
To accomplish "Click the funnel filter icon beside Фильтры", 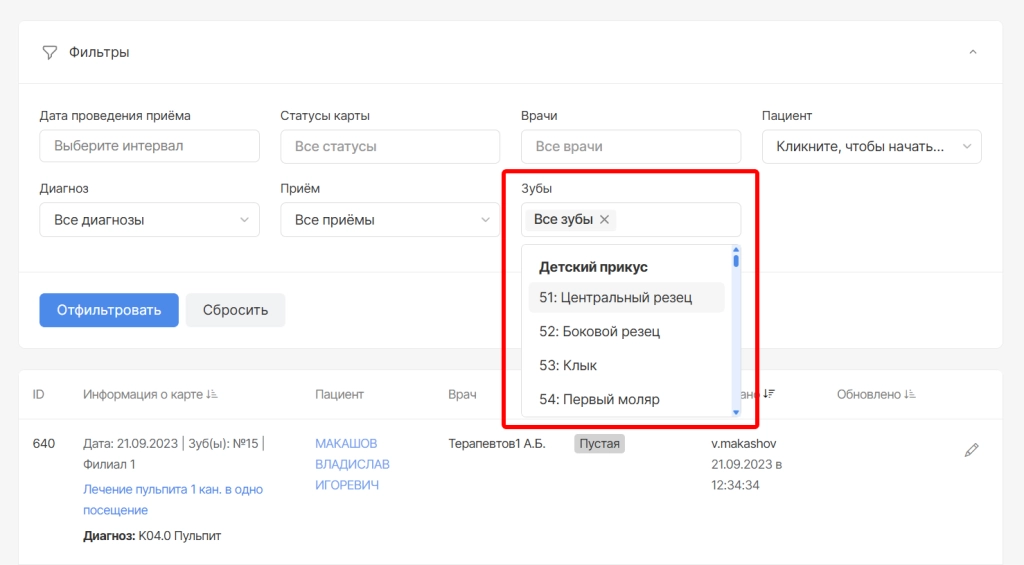I will click(50, 52).
